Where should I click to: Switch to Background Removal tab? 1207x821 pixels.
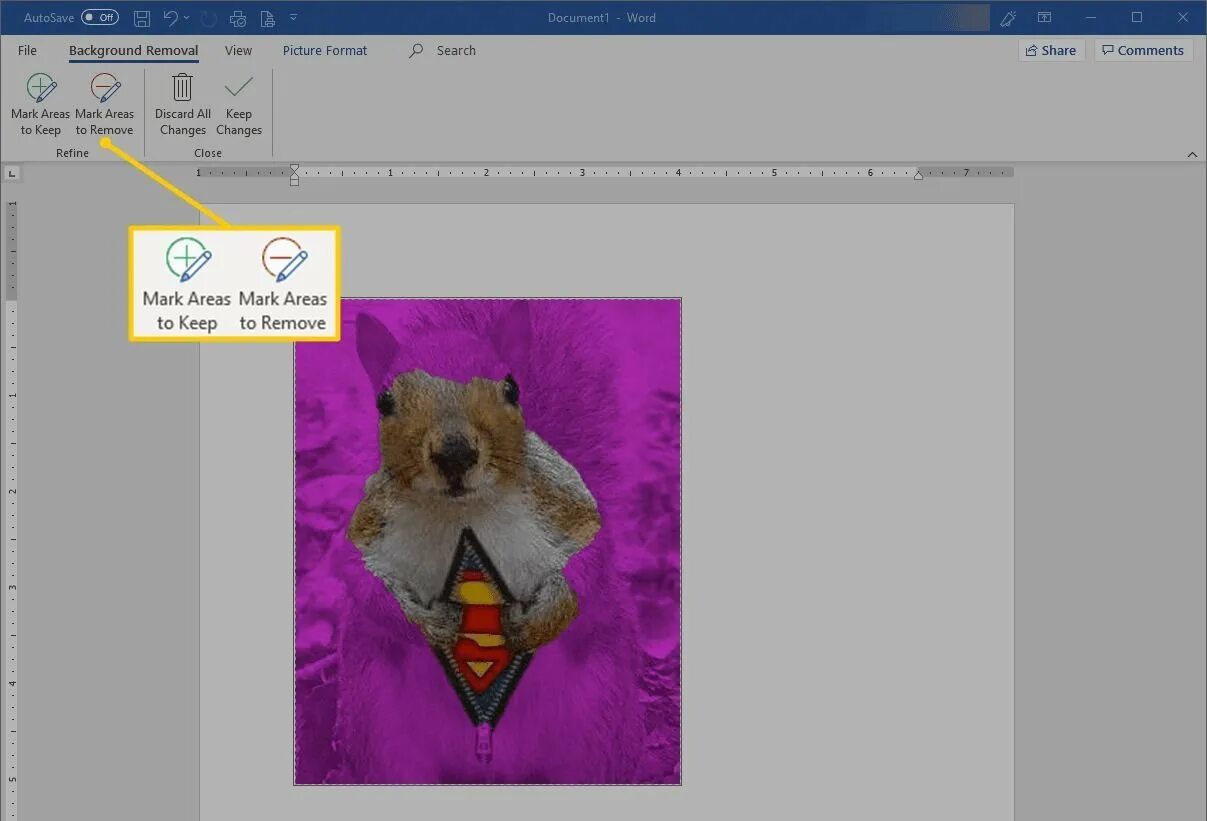134,51
